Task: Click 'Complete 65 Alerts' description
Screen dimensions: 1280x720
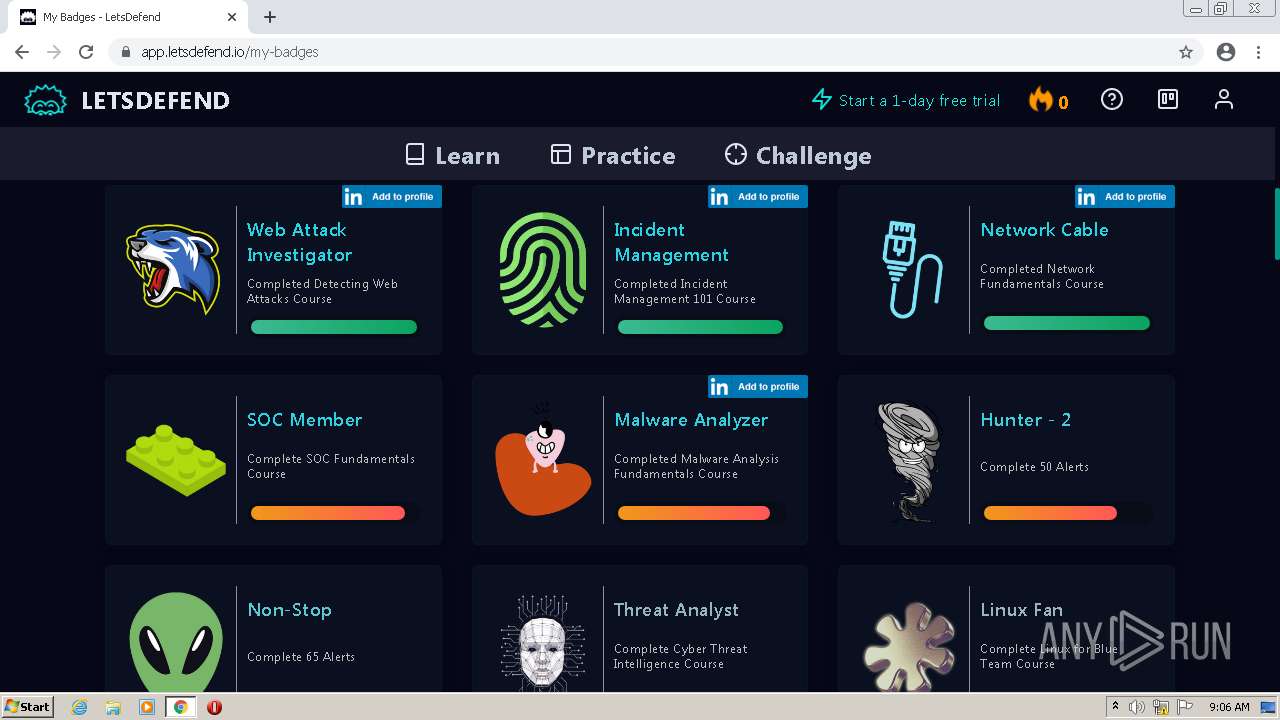Action: click(x=301, y=657)
